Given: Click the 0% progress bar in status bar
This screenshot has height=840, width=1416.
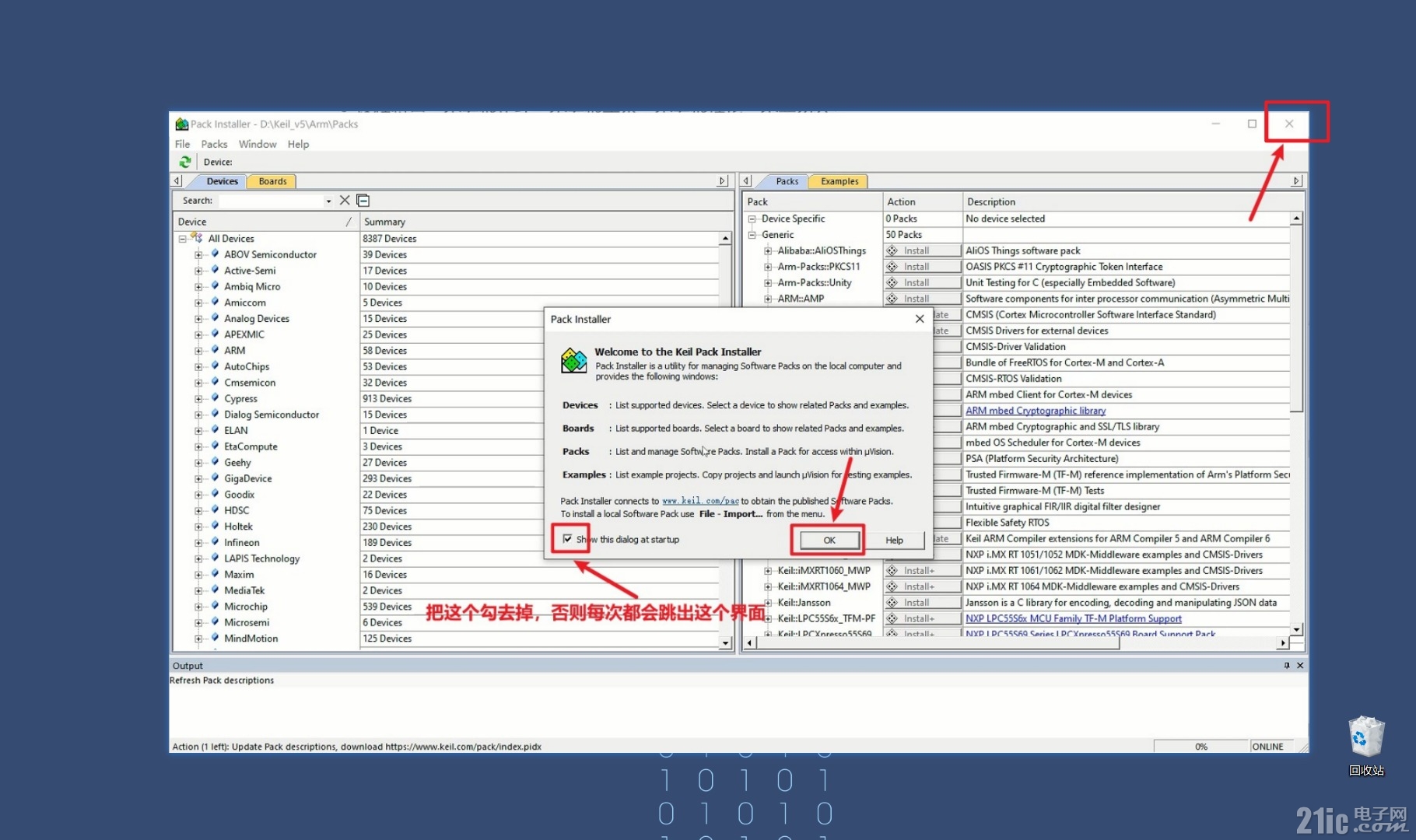Looking at the screenshot, I should pos(1201,746).
